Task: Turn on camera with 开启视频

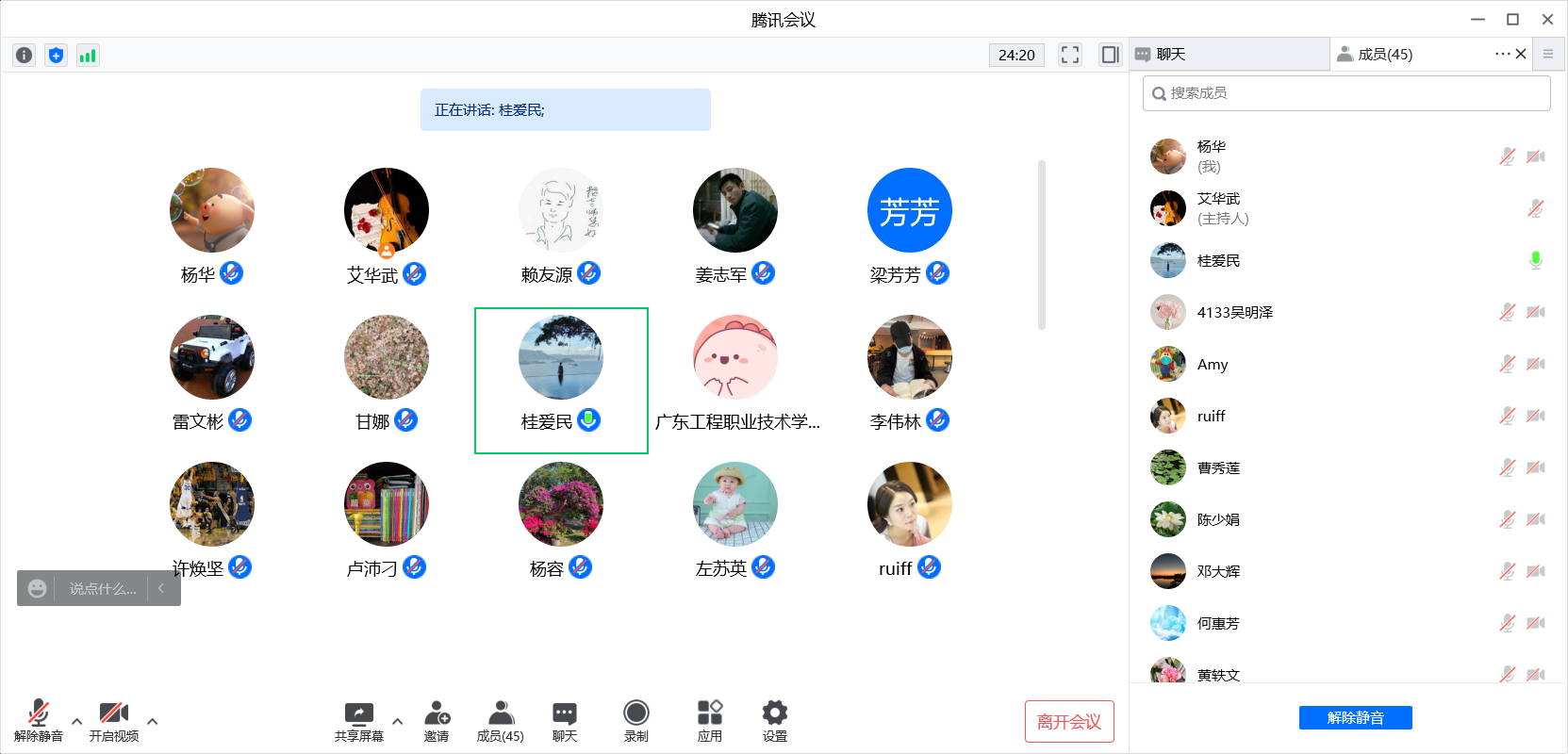Action: pos(114,721)
